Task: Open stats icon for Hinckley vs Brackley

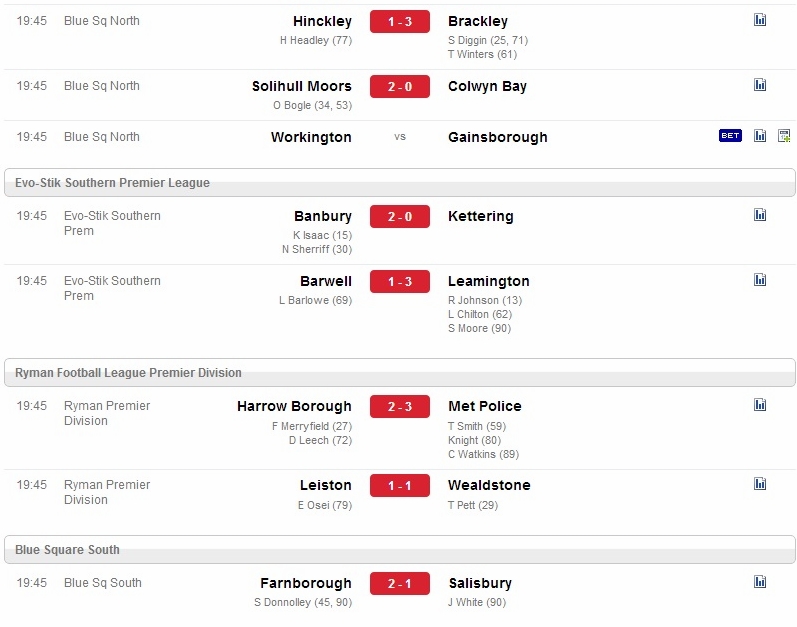Action: point(760,20)
